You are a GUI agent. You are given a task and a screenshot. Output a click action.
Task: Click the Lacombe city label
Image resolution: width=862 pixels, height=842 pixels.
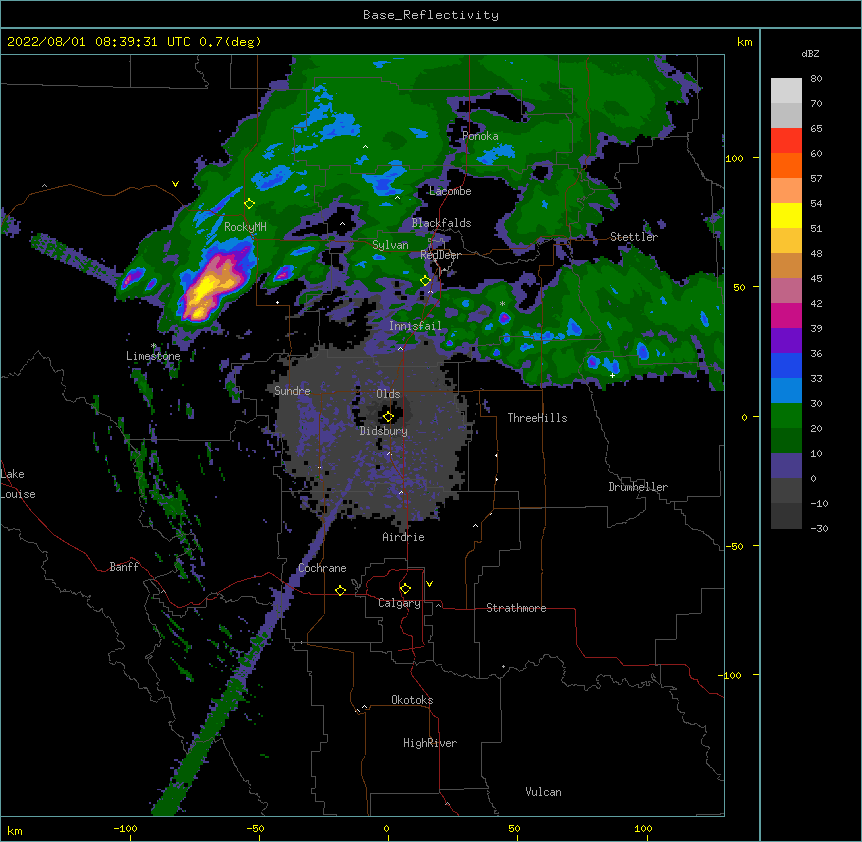(x=450, y=191)
